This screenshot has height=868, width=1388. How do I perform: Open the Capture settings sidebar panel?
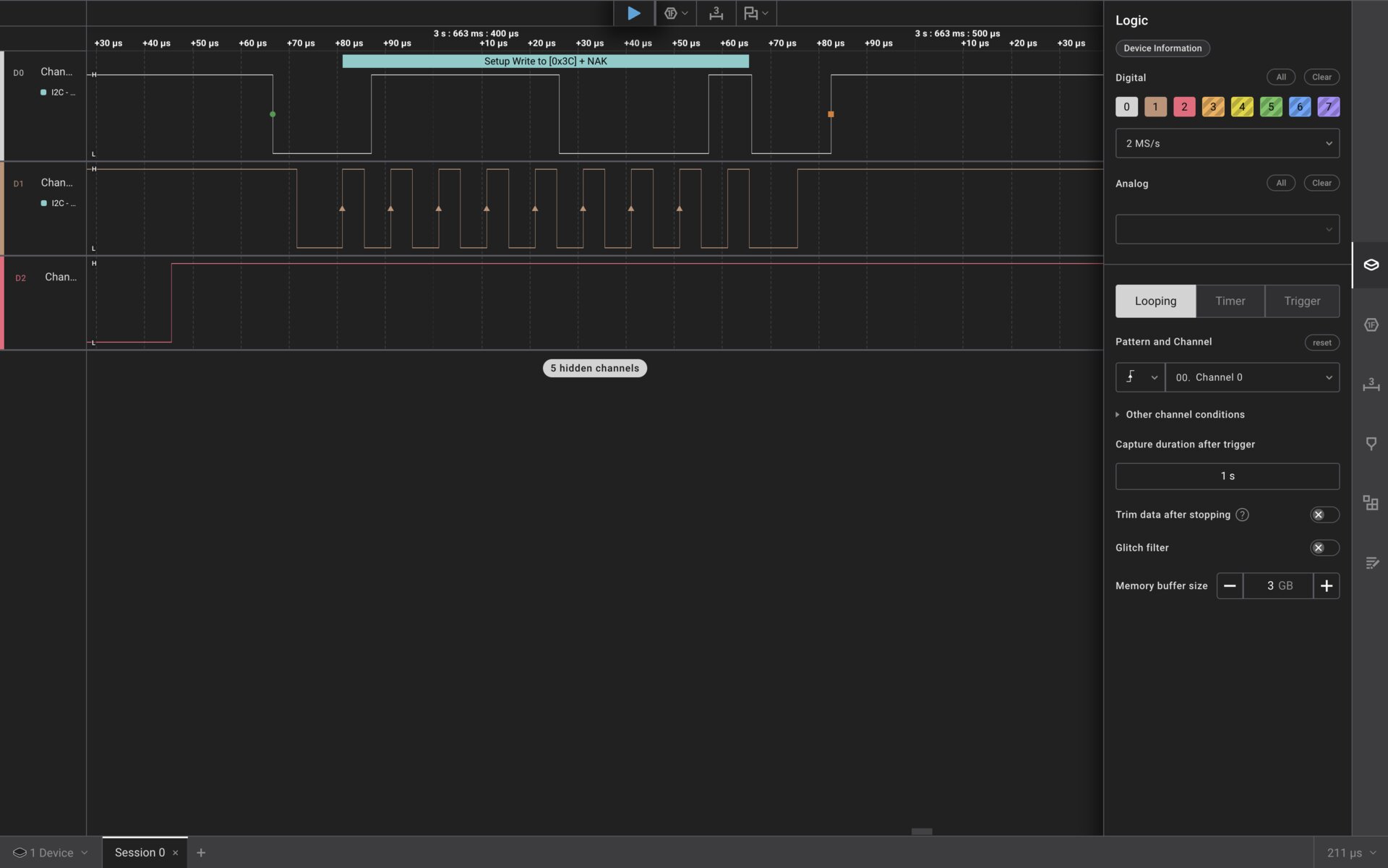(x=1371, y=265)
